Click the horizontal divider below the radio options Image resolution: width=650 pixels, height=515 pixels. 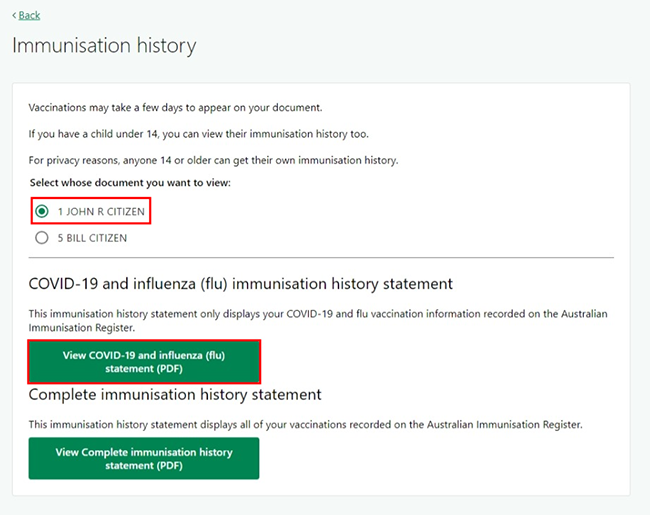(320, 258)
